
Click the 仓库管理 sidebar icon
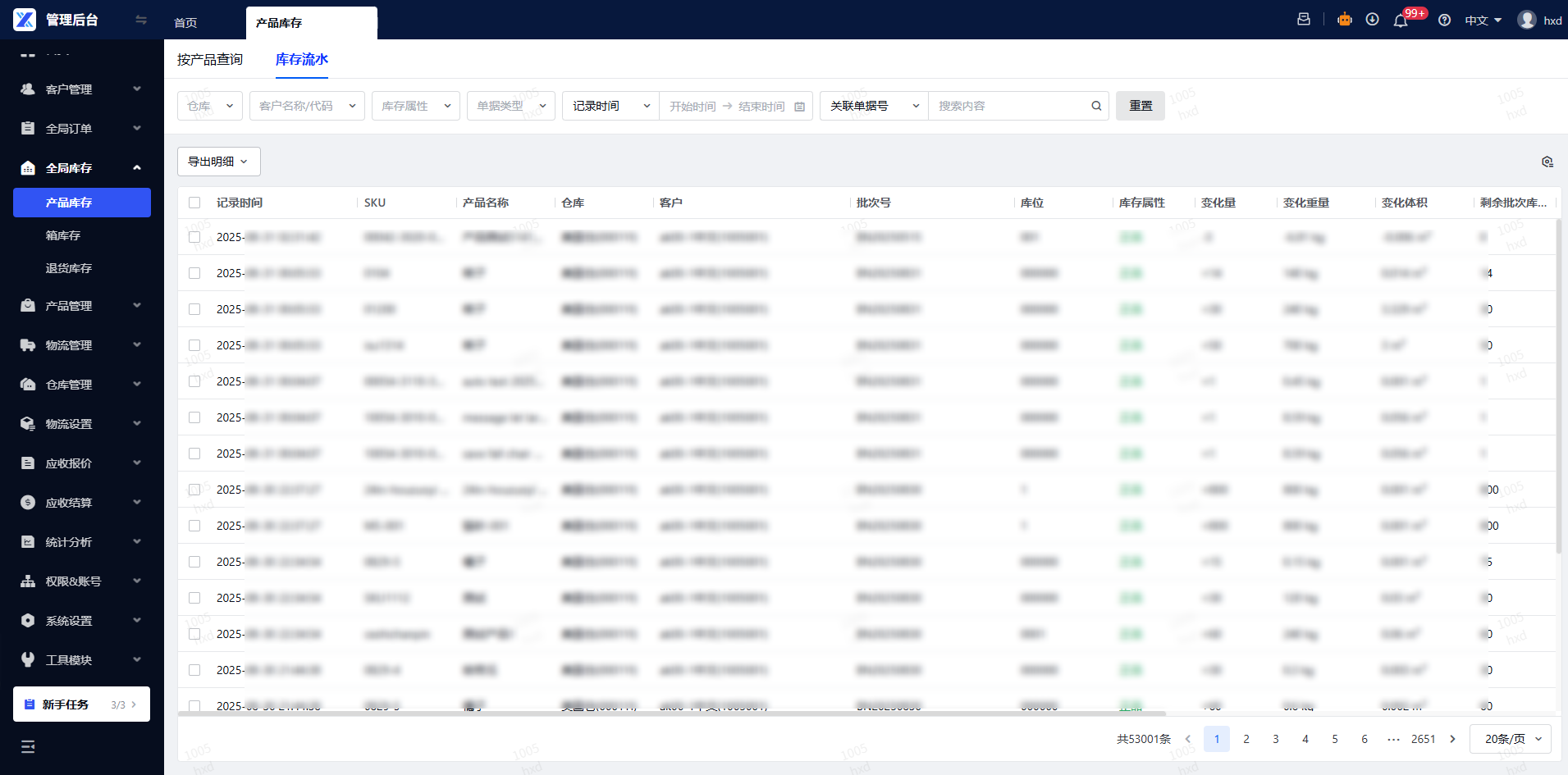28,384
